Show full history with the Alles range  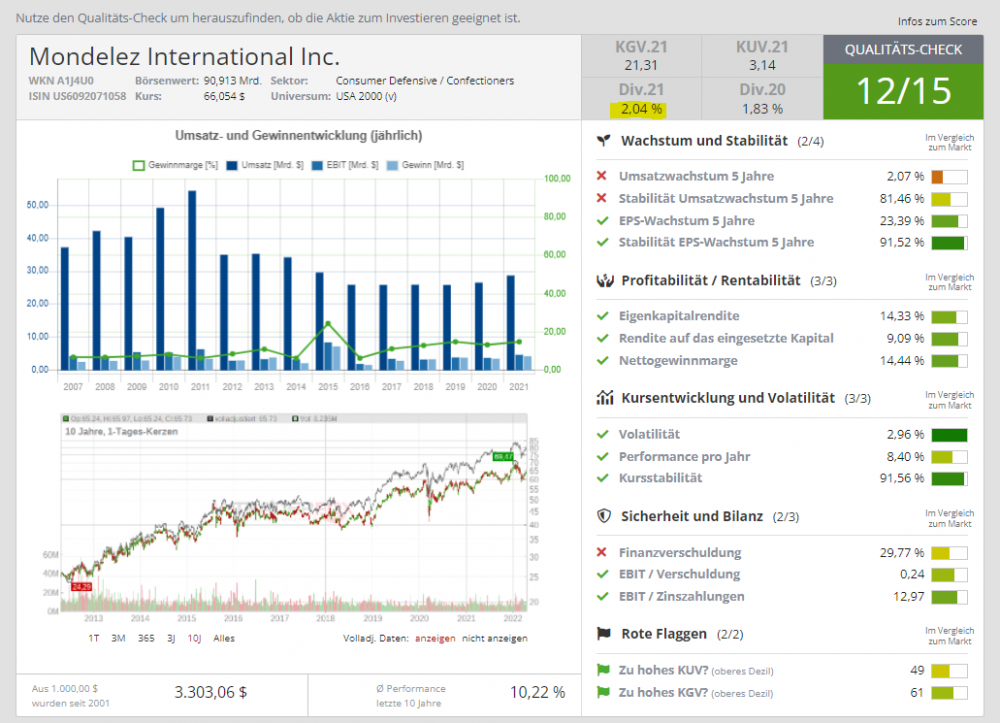coord(224,638)
